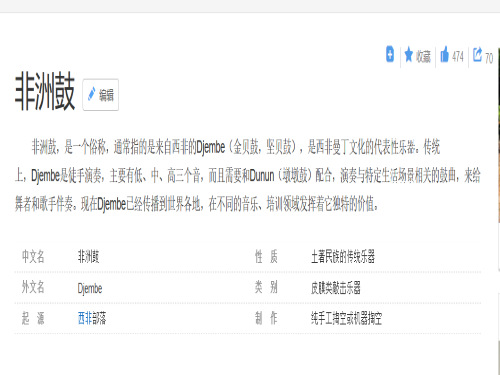This screenshot has height=375, width=500.
Task: Click the thumbs-up like icon
Action: coord(444,54)
